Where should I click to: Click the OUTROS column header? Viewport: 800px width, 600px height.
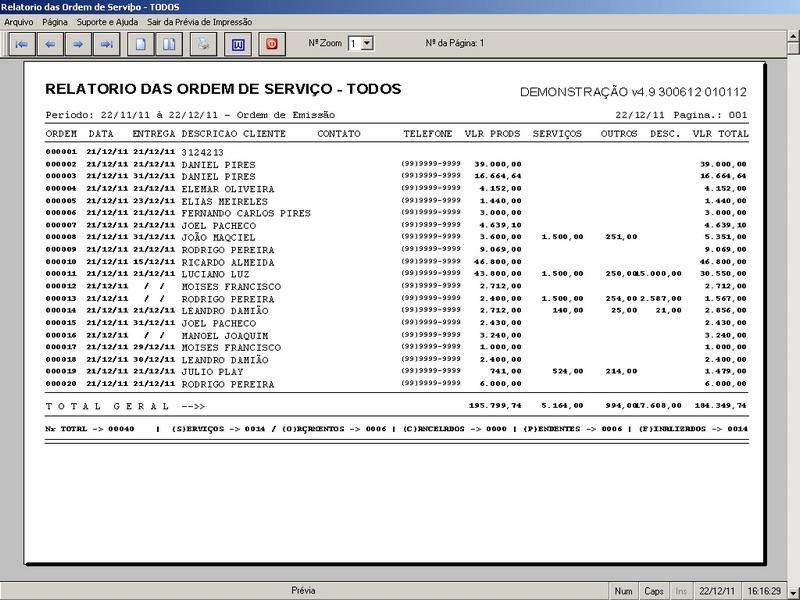(619, 134)
